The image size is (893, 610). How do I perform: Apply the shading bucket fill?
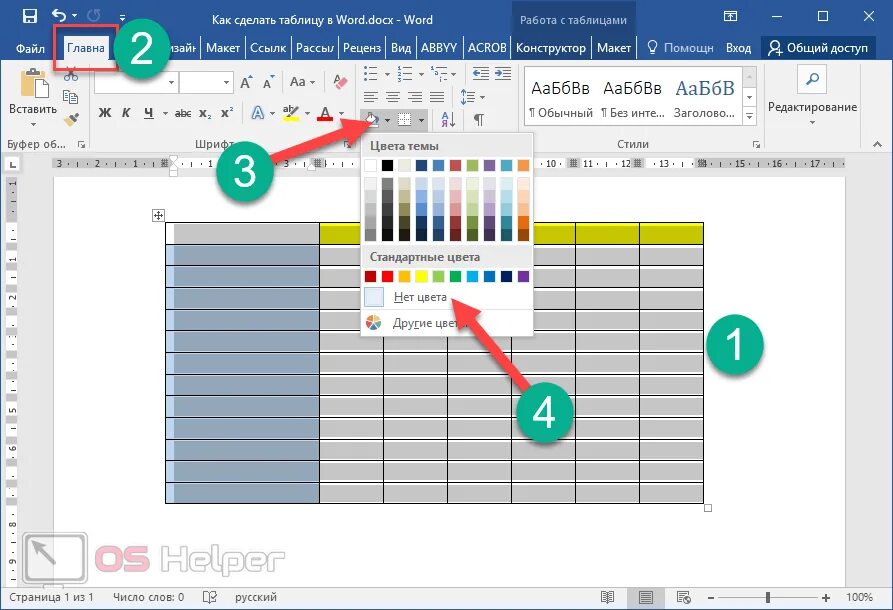click(x=371, y=120)
